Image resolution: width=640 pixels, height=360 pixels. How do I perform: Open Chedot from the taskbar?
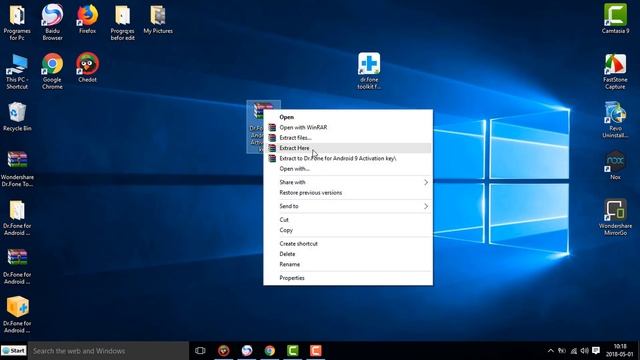(x=224, y=351)
